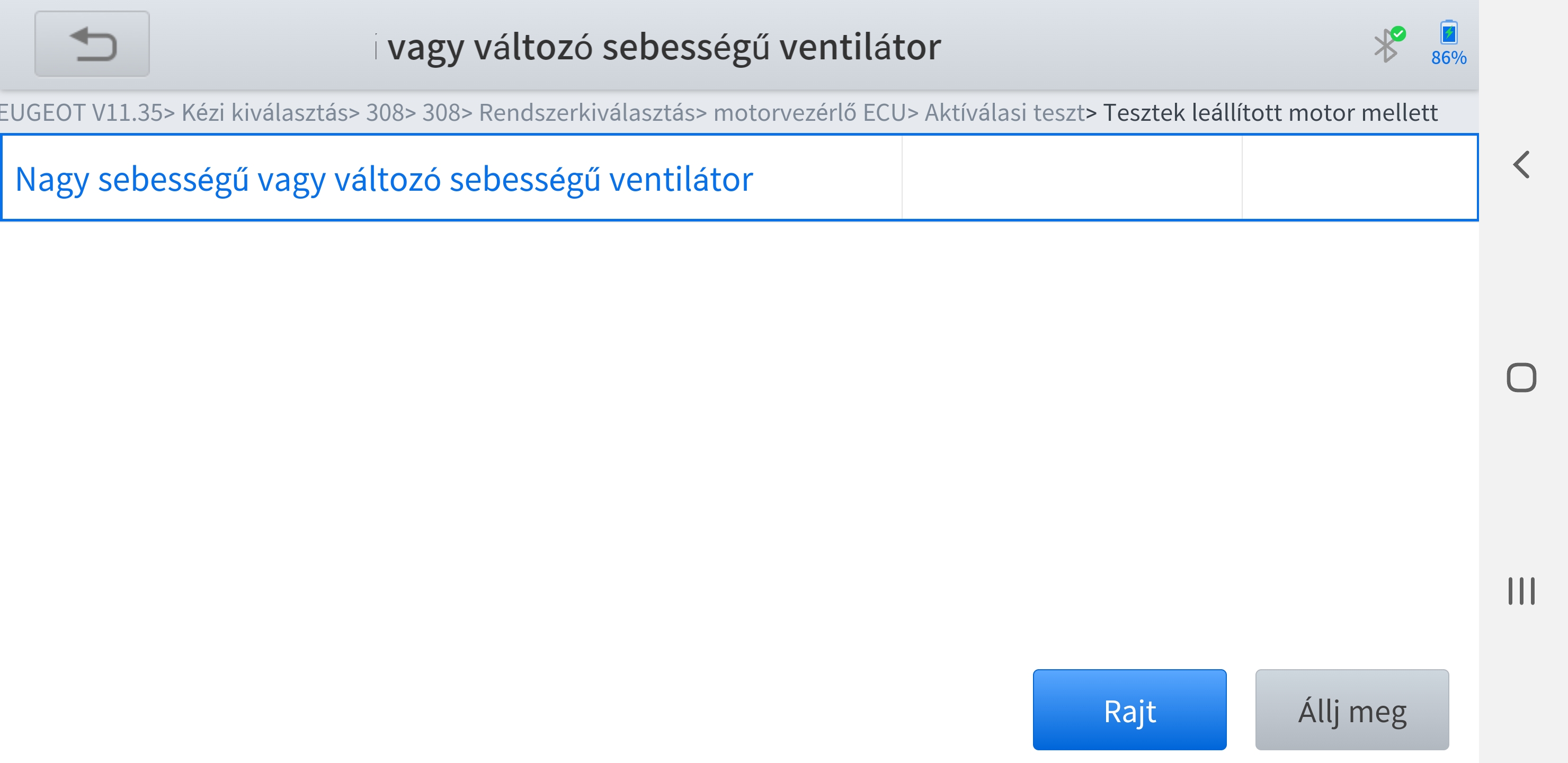Viewport: 1568px width, 763px height.
Task: Open Android recent apps button
Action: [1520, 591]
